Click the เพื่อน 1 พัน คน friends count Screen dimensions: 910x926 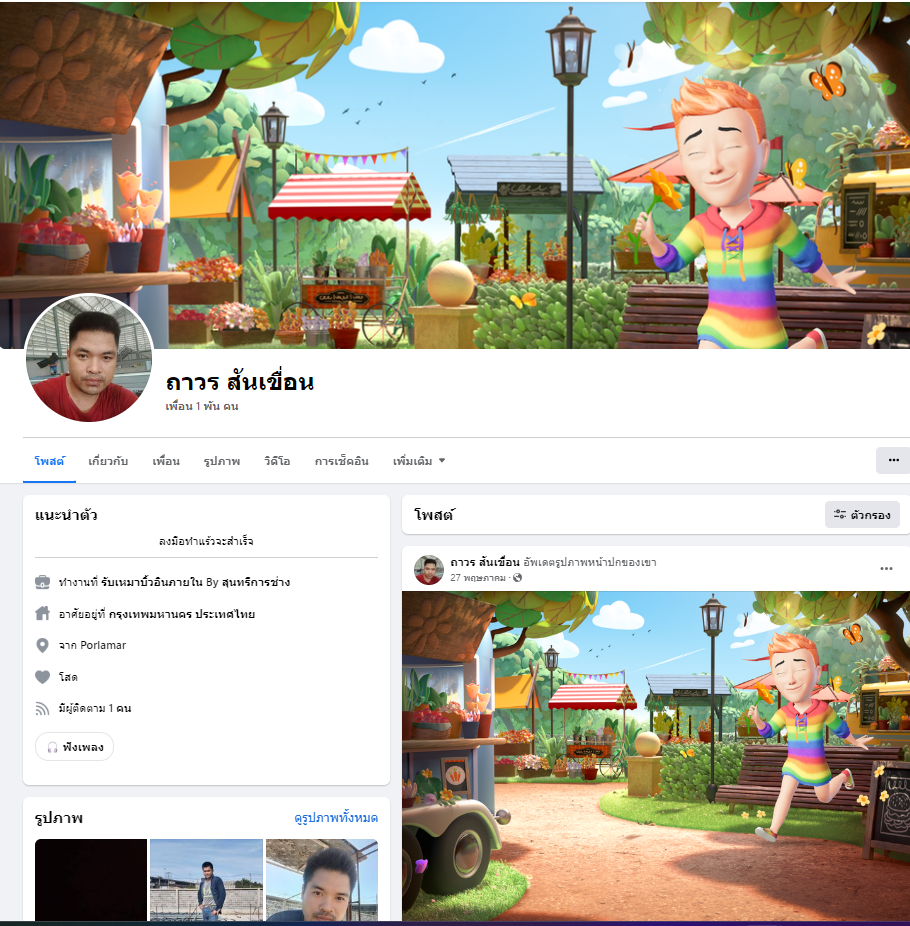[x=202, y=406]
